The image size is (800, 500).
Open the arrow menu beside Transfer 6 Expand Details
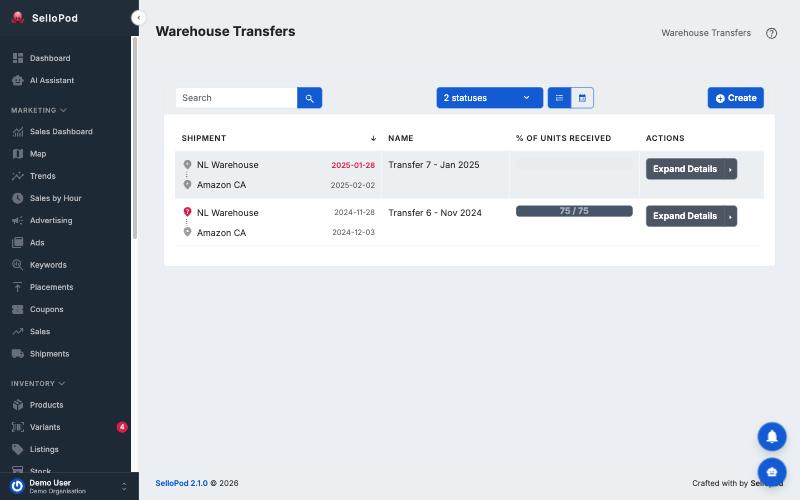click(731, 216)
